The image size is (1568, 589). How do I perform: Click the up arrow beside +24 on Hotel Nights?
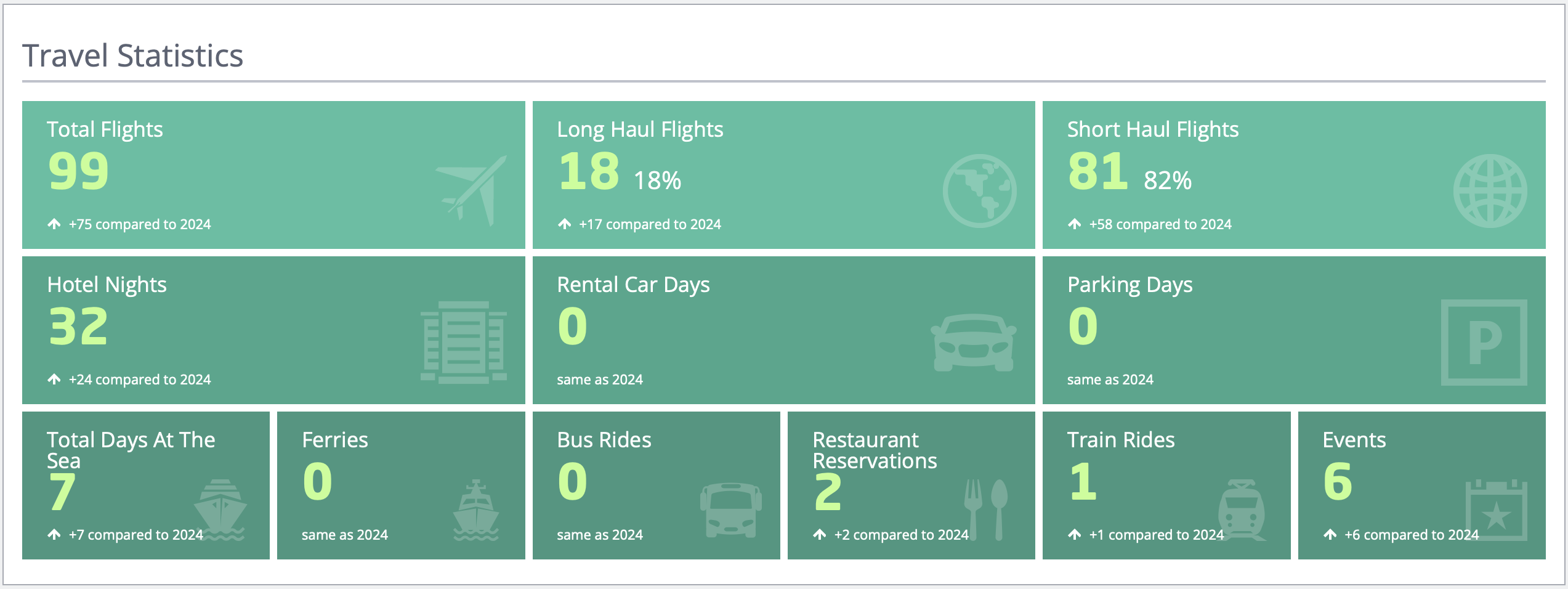click(54, 378)
